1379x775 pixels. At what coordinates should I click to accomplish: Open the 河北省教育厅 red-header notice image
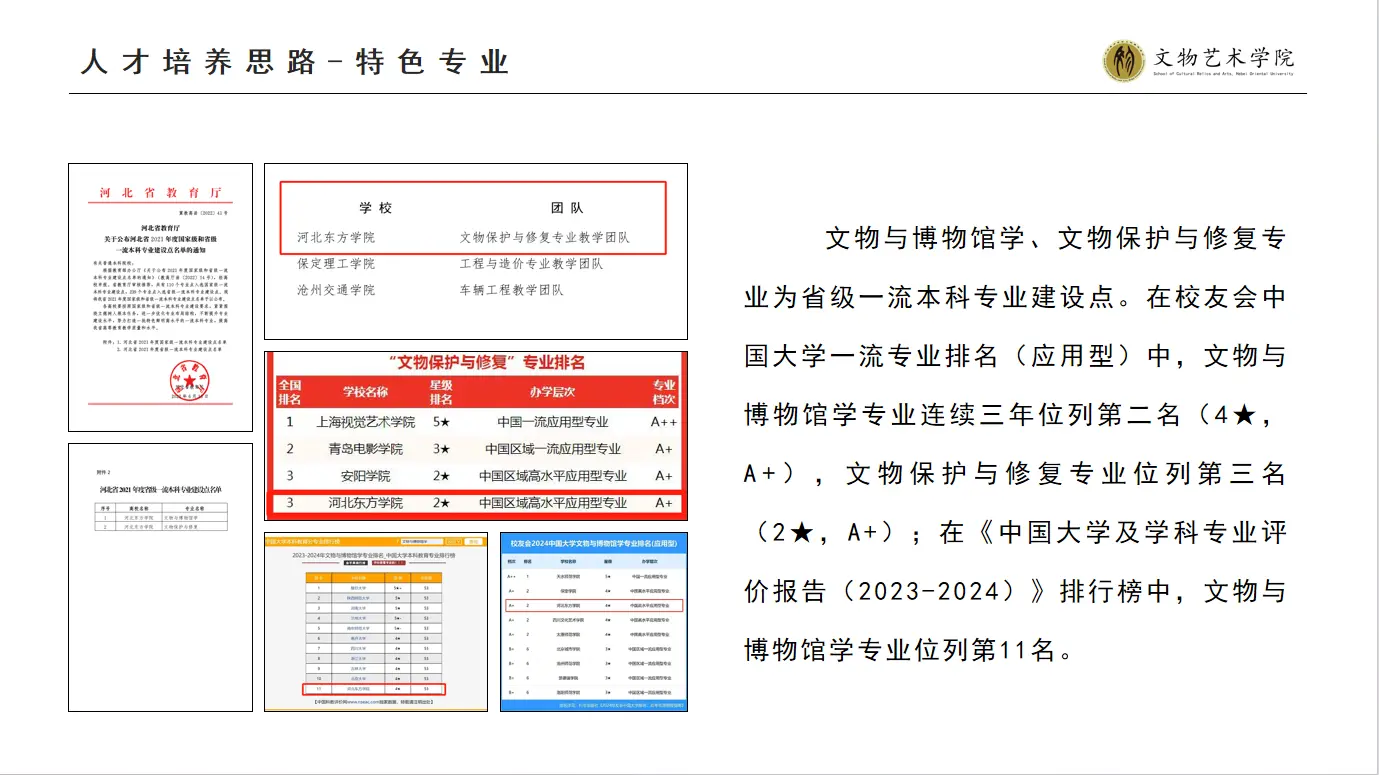click(160, 298)
